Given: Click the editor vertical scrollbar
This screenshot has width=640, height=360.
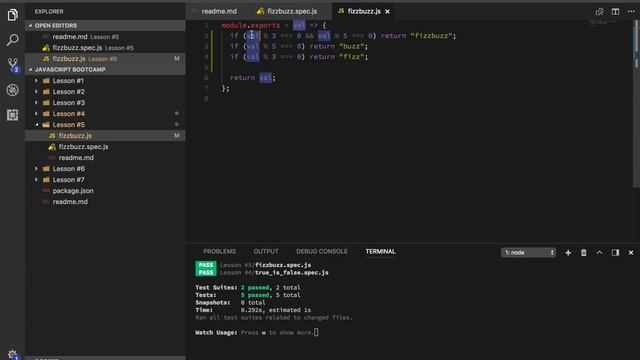Looking at the screenshot, I should pyautogui.click(x=636, y=104).
